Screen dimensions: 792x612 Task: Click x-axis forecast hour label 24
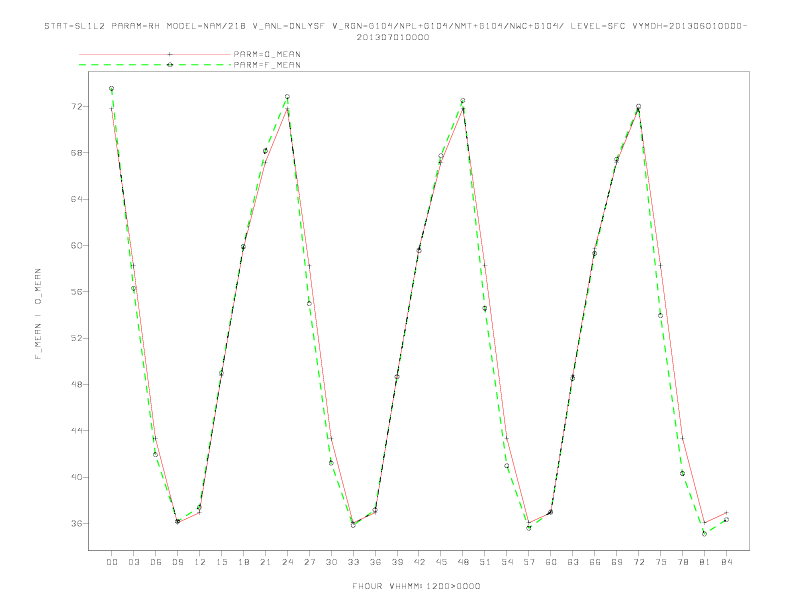[287, 562]
